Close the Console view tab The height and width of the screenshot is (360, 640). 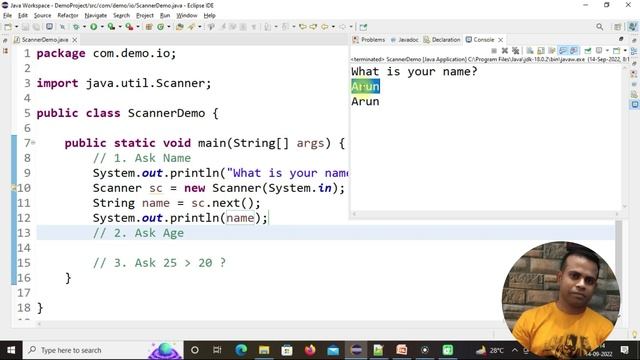tap(500, 40)
